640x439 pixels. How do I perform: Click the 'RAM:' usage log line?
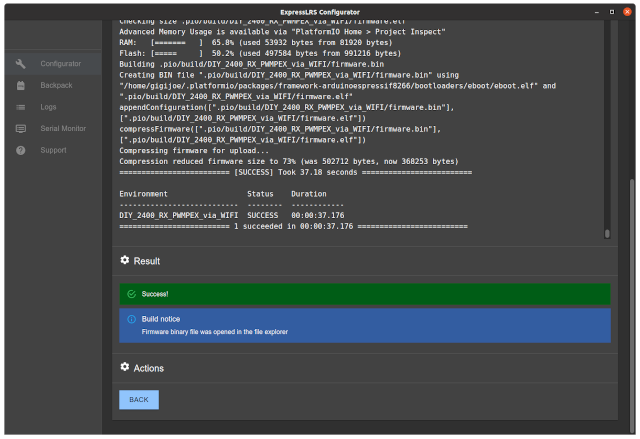(x=256, y=42)
